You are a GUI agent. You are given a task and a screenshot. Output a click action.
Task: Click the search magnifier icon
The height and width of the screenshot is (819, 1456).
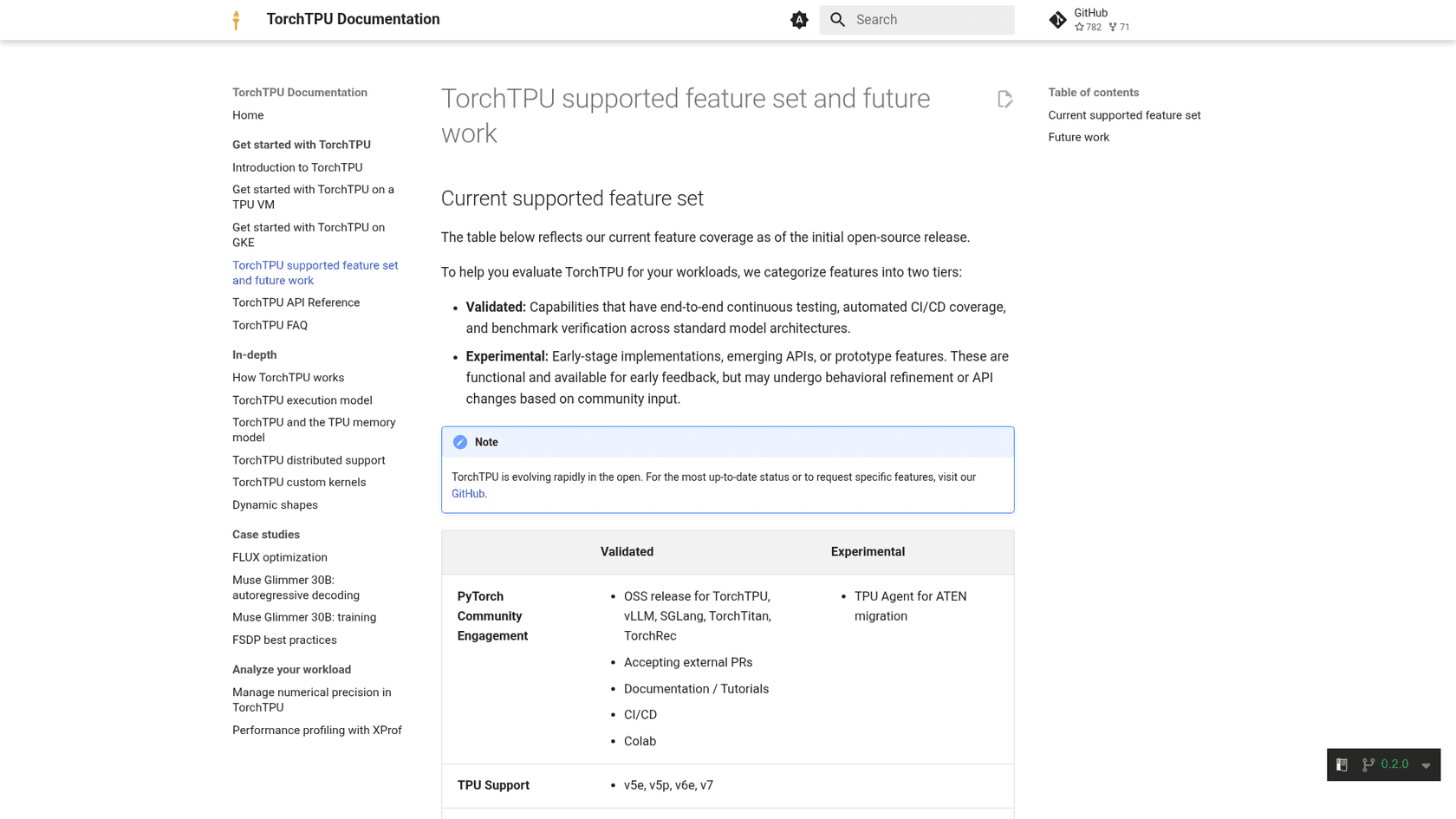click(x=837, y=20)
